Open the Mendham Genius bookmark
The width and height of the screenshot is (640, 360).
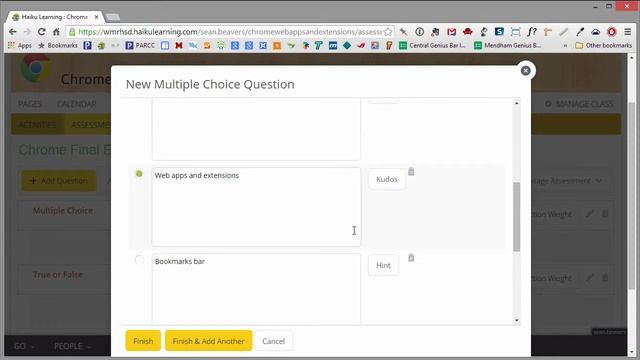click(x=508, y=45)
